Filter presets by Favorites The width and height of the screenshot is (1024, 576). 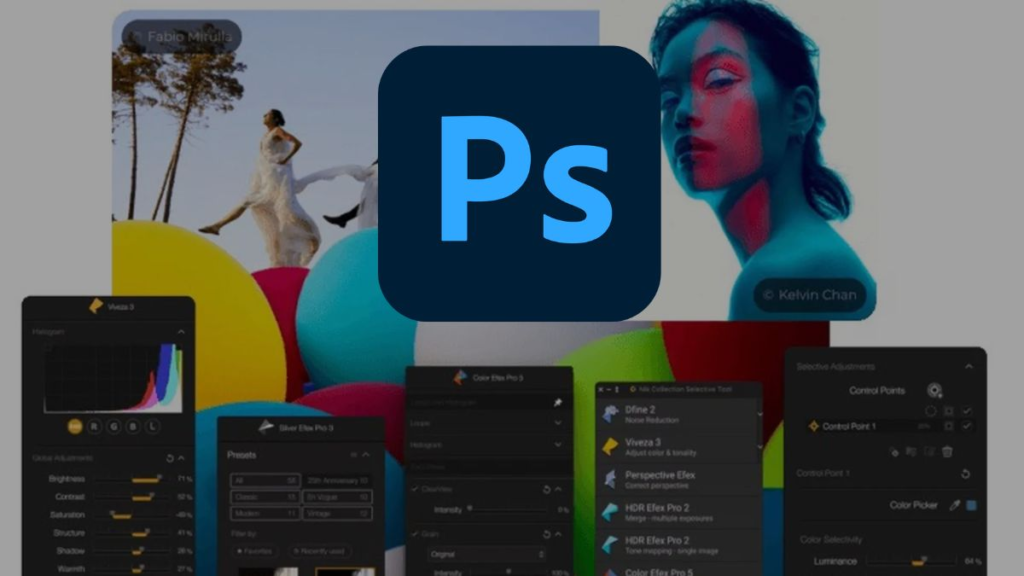pyautogui.click(x=257, y=550)
